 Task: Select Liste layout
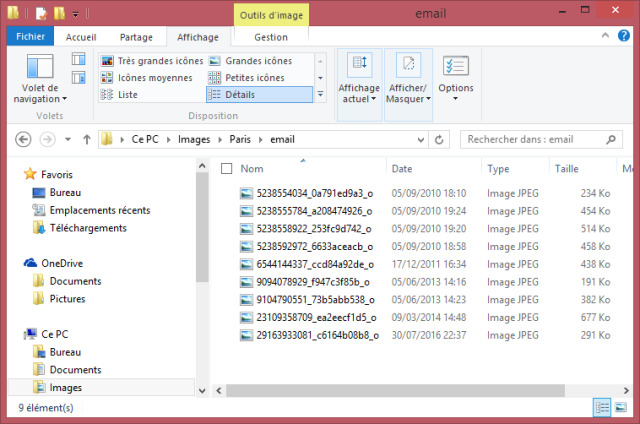119,95
